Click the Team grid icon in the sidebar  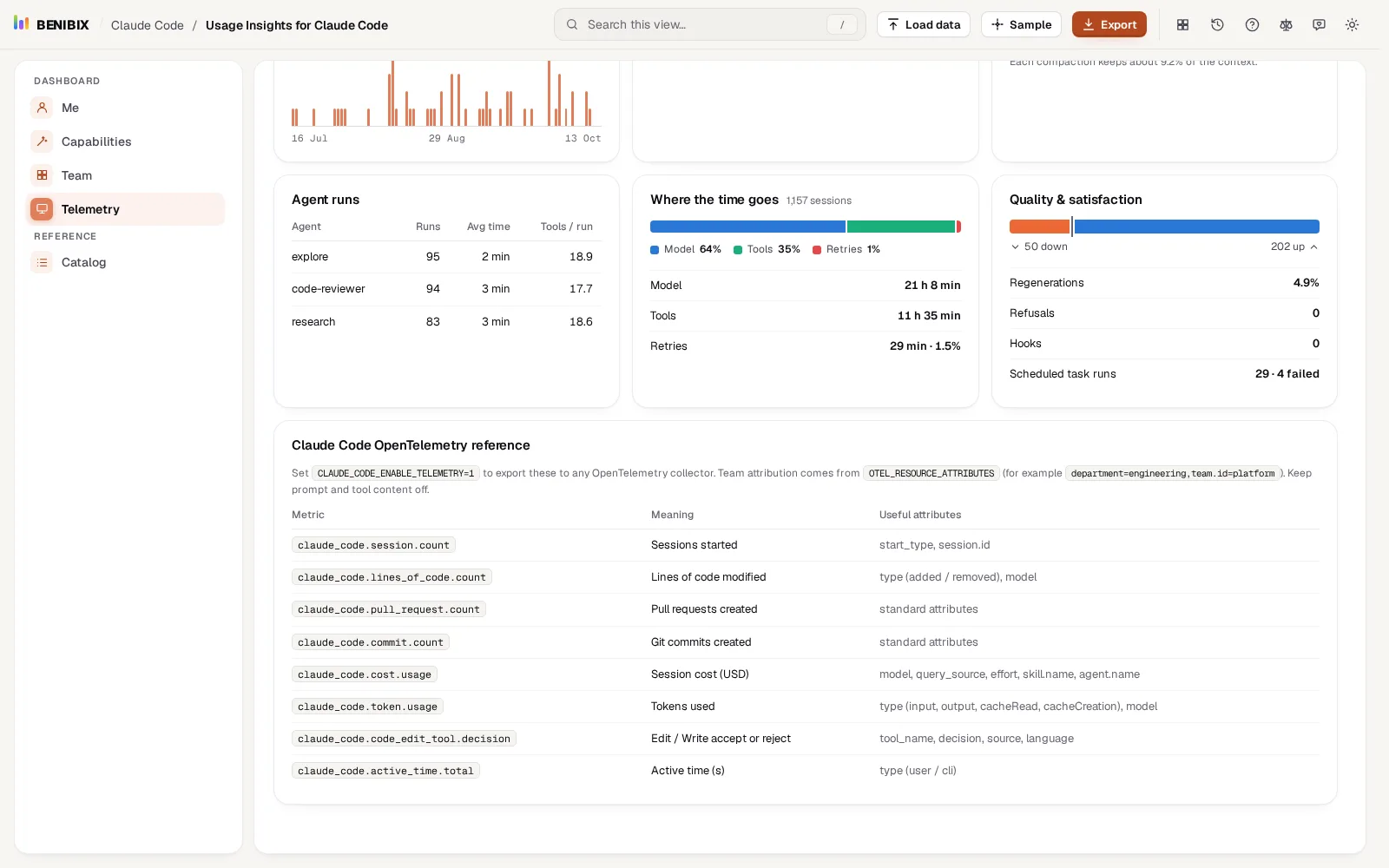(42, 175)
